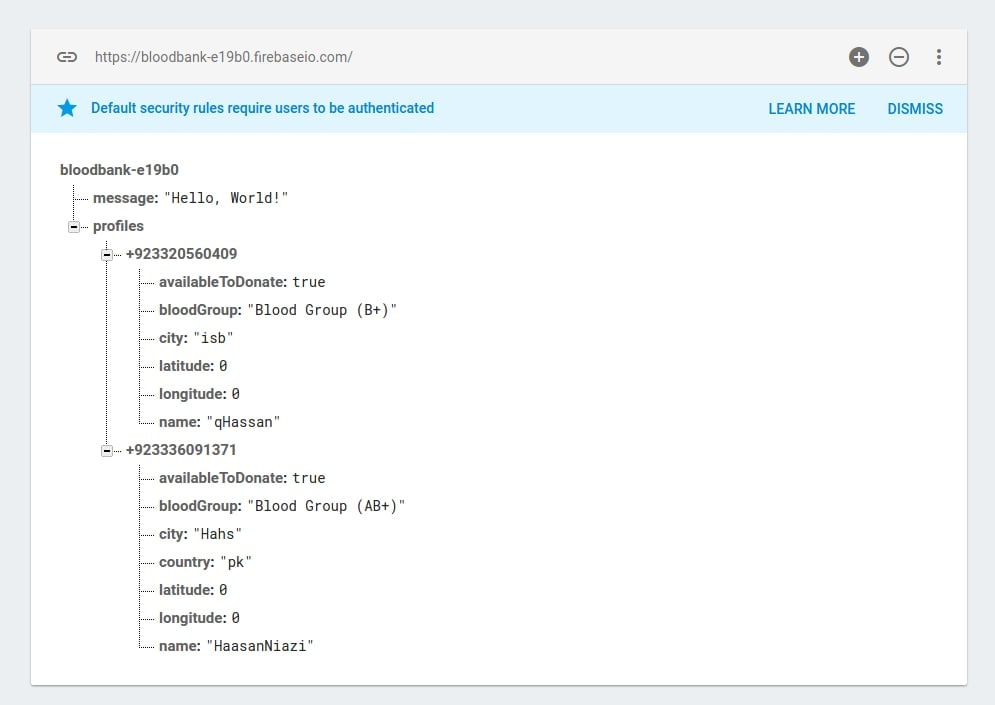995x705 pixels.
Task: Click the minus circle icon to collapse all
Action: [x=899, y=57]
